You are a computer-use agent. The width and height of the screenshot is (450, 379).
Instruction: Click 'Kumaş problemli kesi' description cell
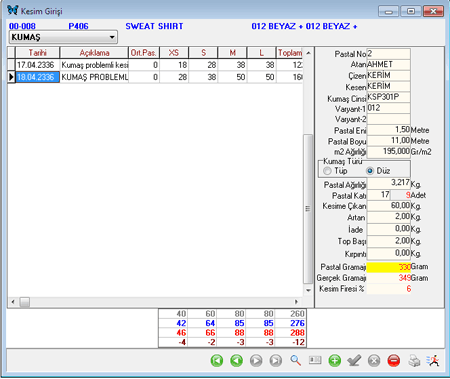tap(94, 65)
